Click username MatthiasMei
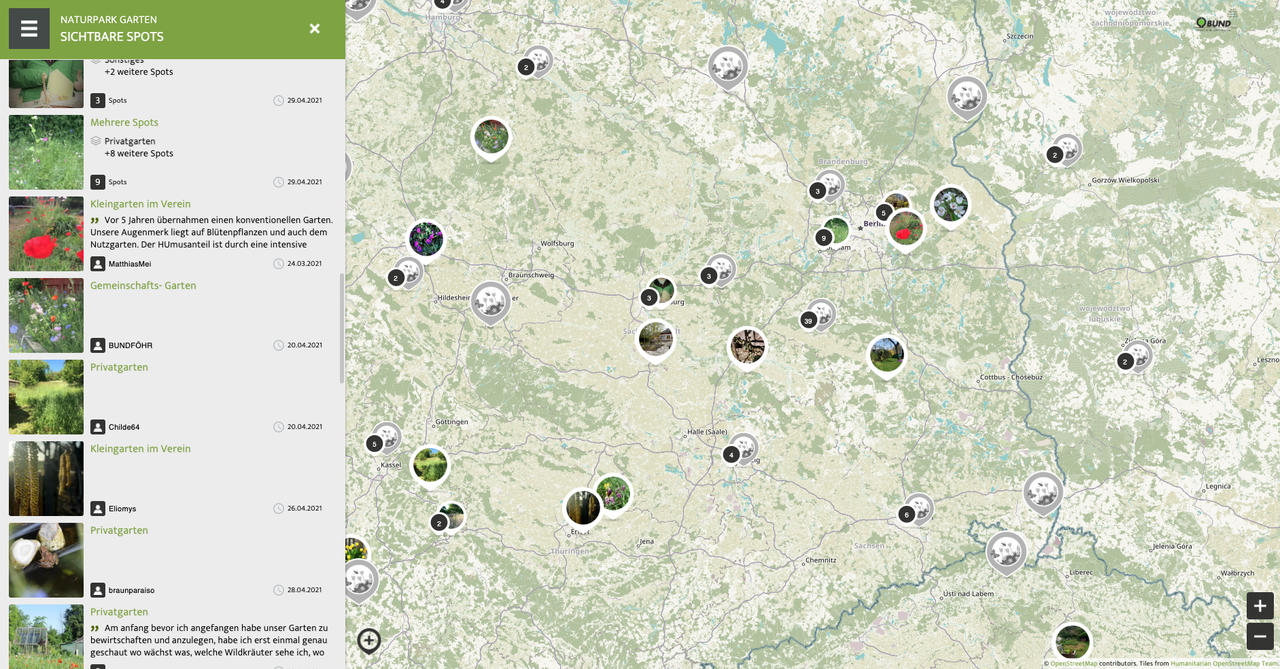 pos(130,264)
